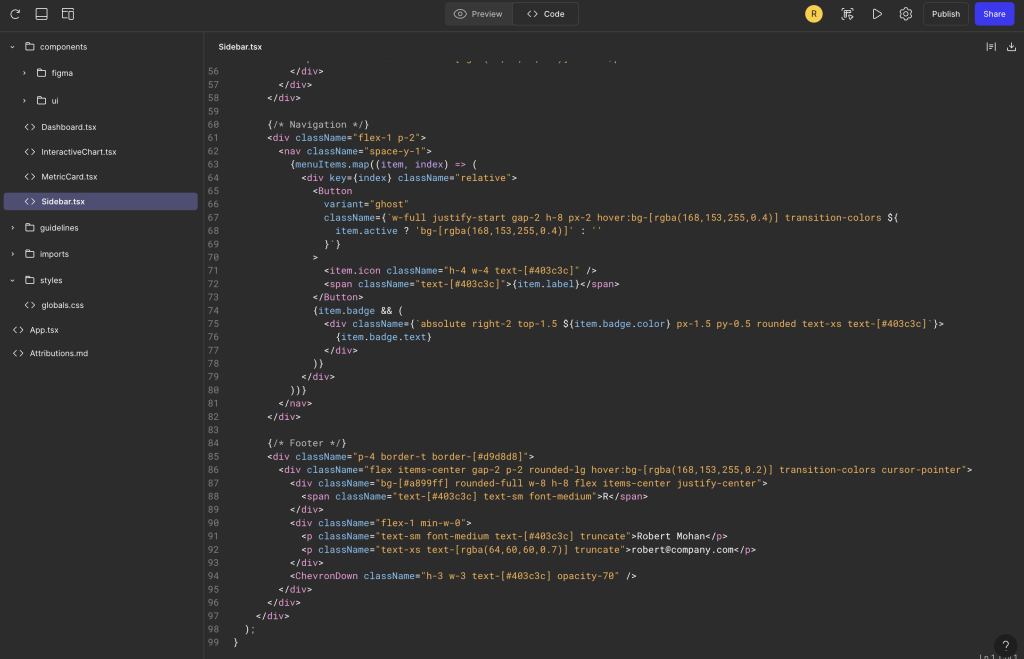
Task: Expand the guidelines folder
Action: (x=12, y=228)
